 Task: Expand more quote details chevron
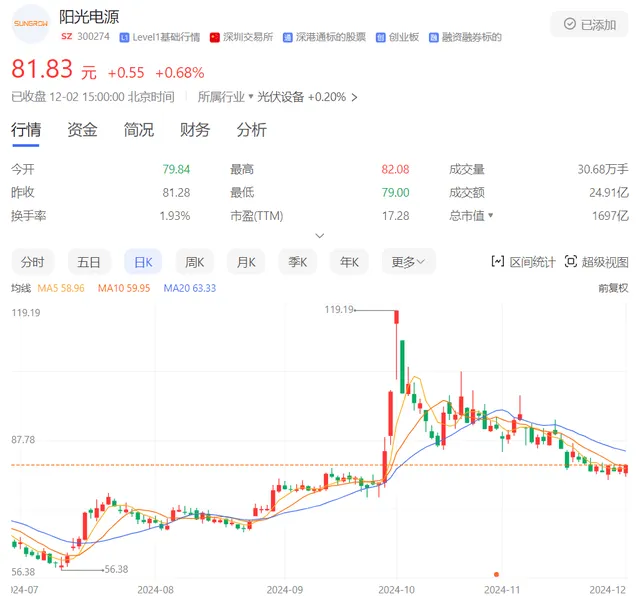320,236
